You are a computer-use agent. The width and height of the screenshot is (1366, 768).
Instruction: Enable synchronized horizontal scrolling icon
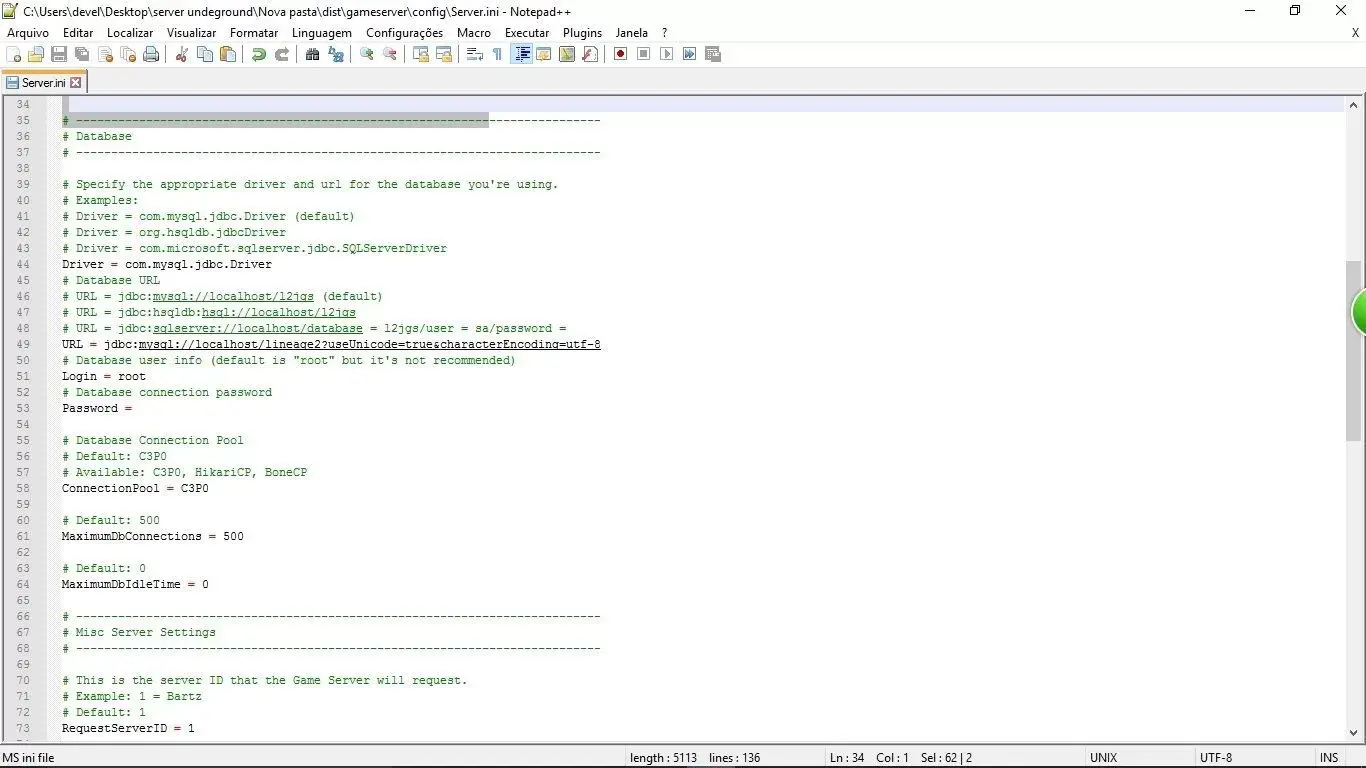pyautogui.click(x=444, y=54)
